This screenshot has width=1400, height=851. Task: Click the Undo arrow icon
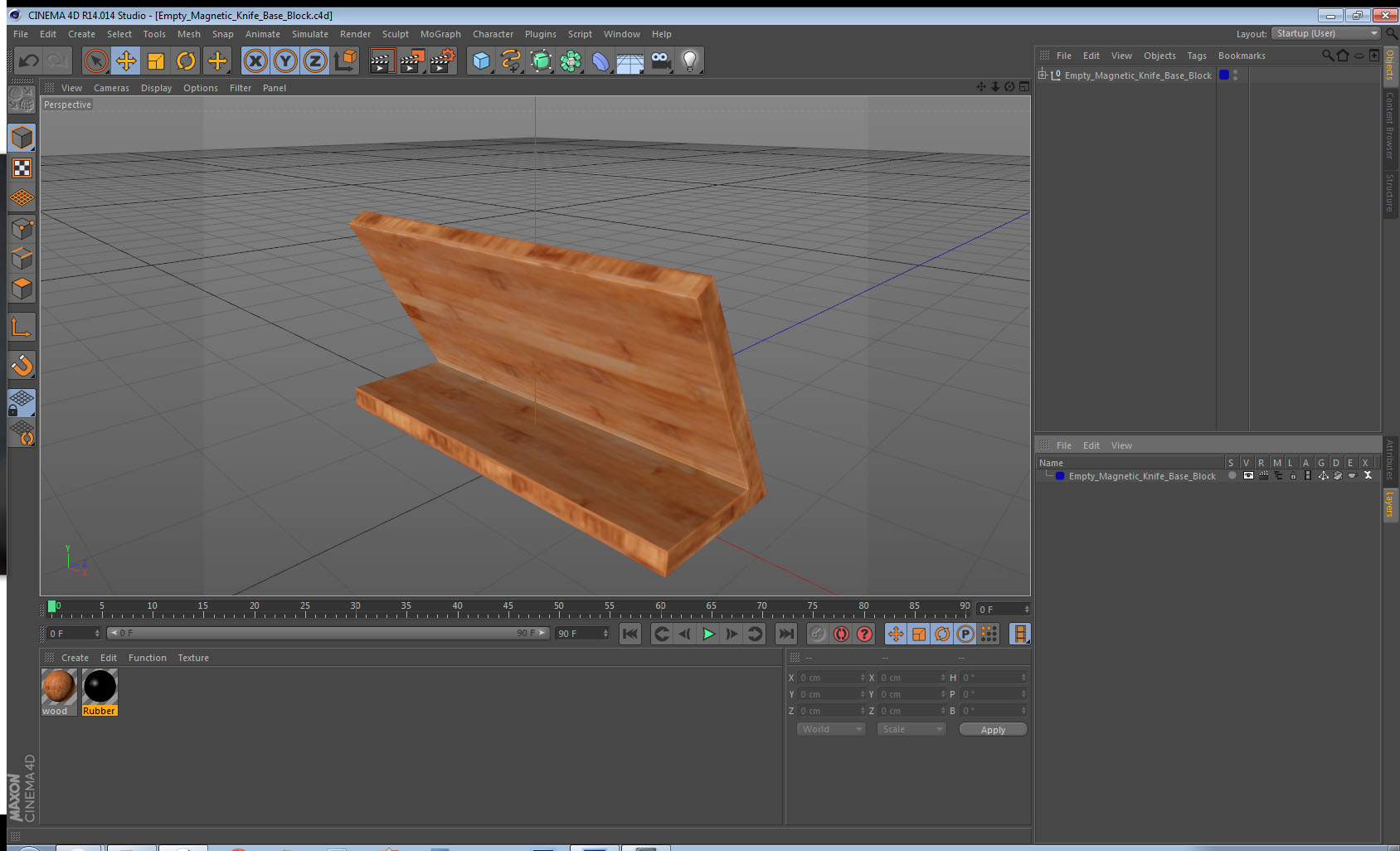tap(28, 61)
